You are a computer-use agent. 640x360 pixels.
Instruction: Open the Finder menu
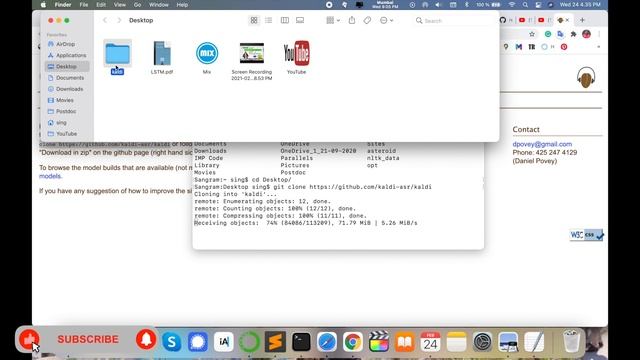(63, 5)
